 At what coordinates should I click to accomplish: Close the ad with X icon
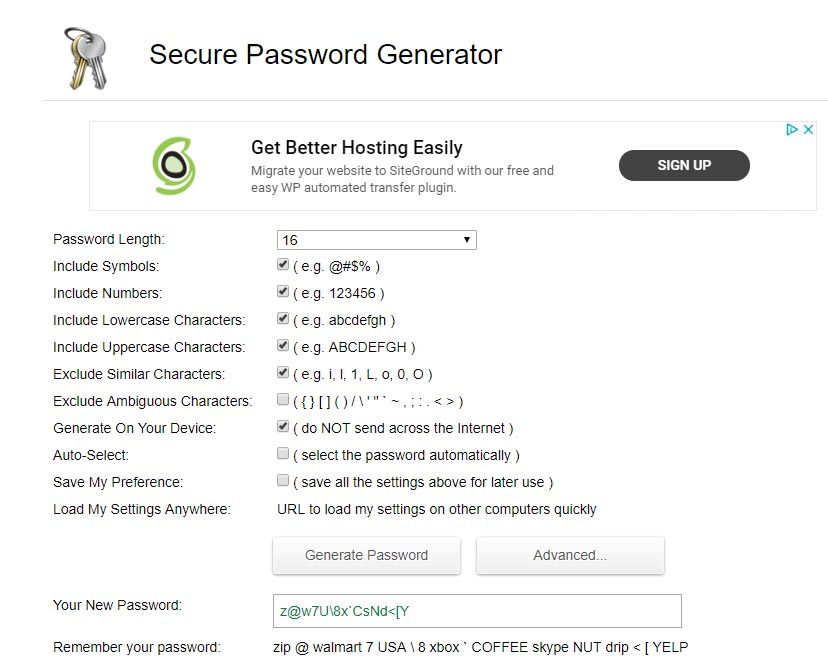[x=808, y=129]
